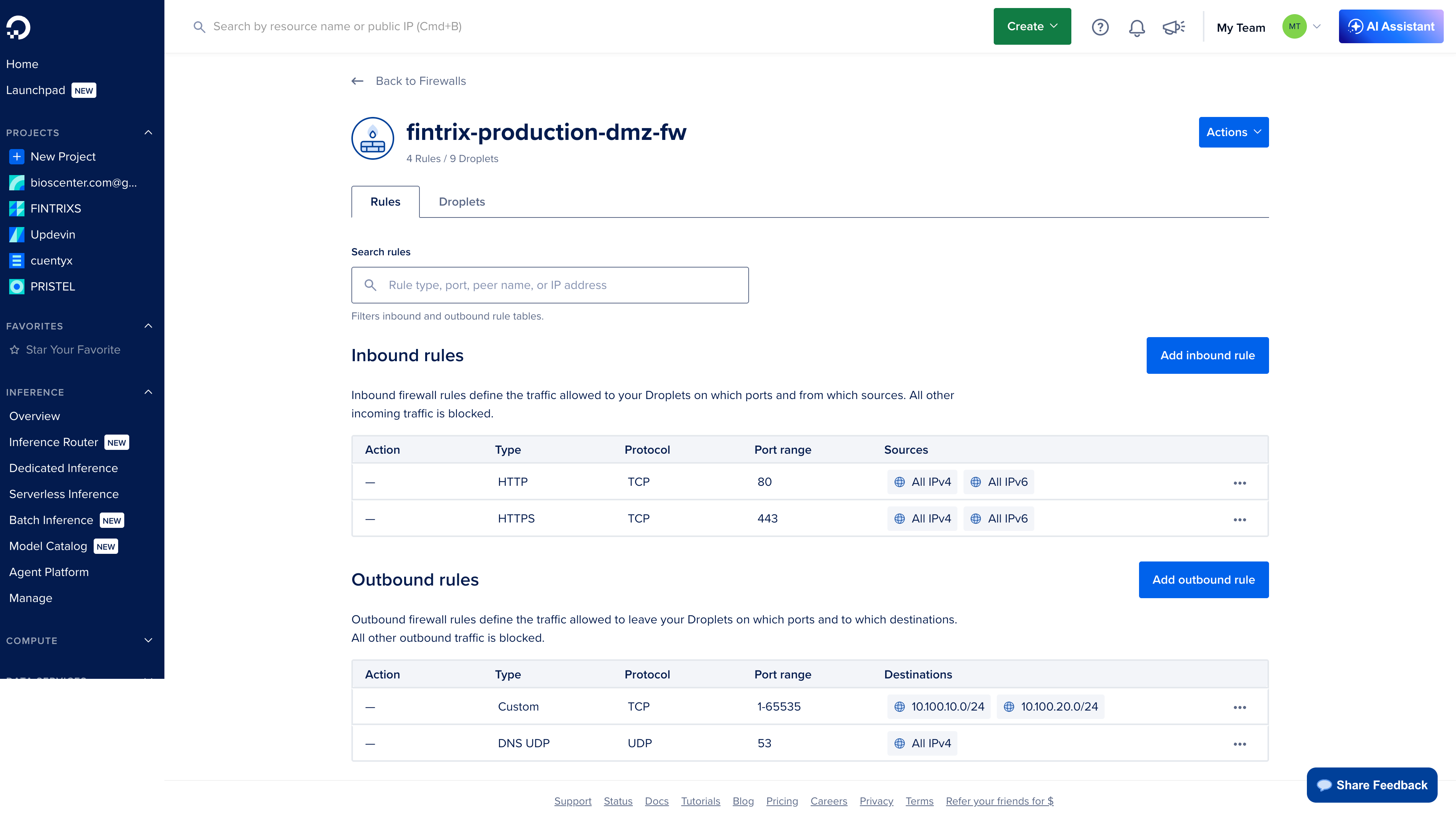Open Dedicated Inference in the sidebar
The height and width of the screenshot is (821, 1456).
[63, 468]
